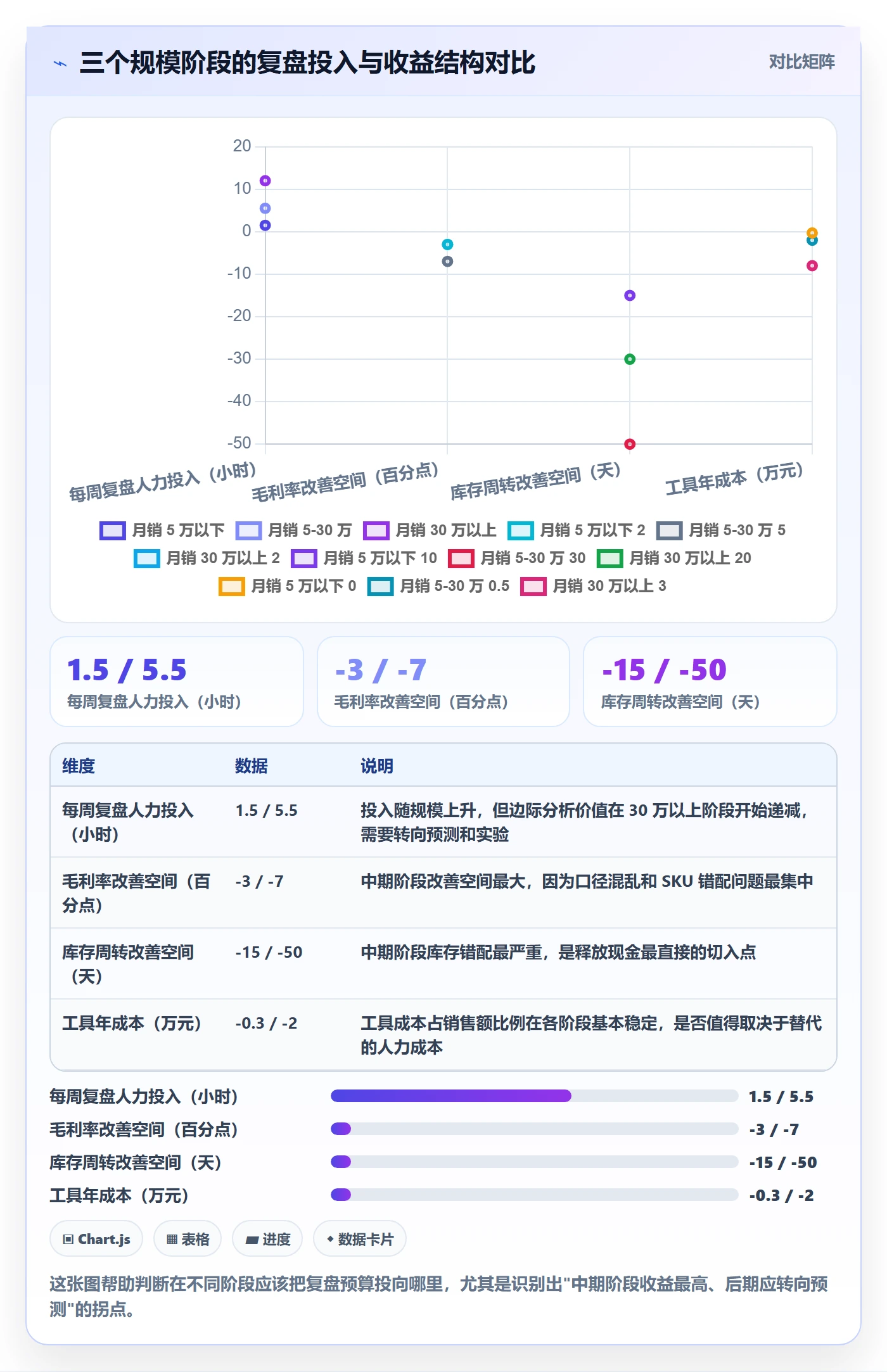Toggle the 月销 5 万以下 0 legend entry

pos(287,586)
